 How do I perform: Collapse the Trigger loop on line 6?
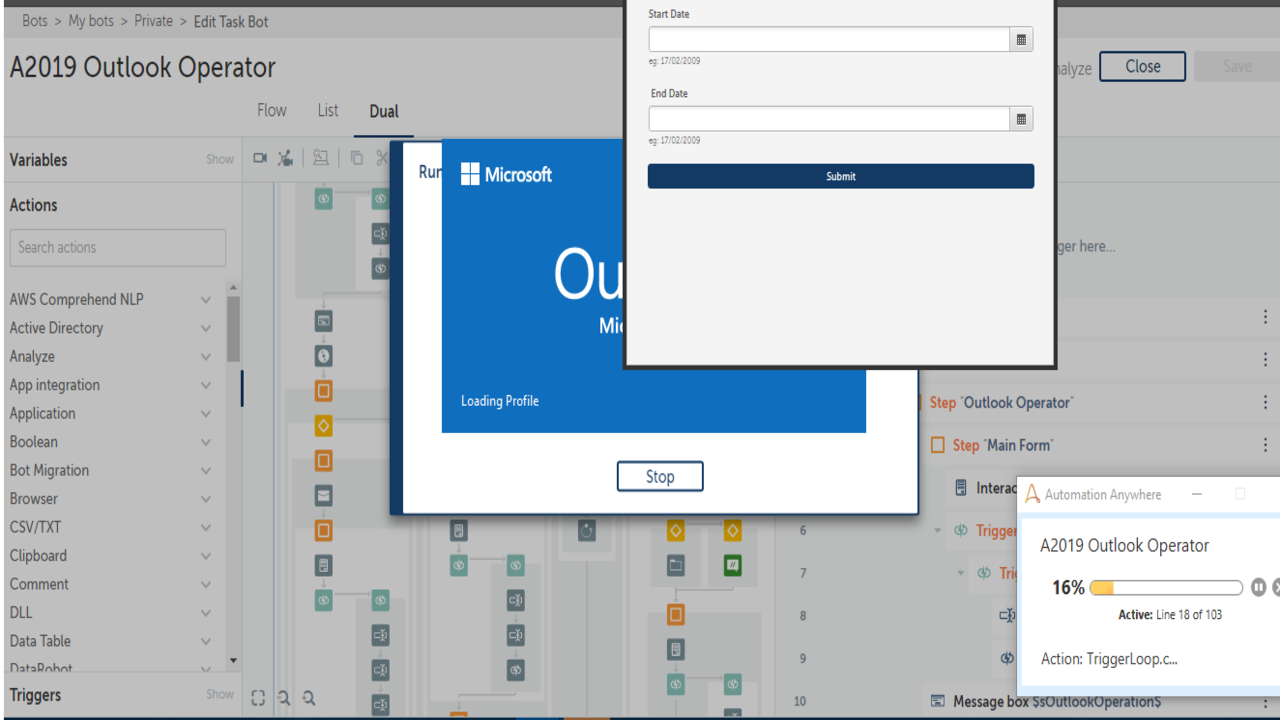(x=938, y=530)
